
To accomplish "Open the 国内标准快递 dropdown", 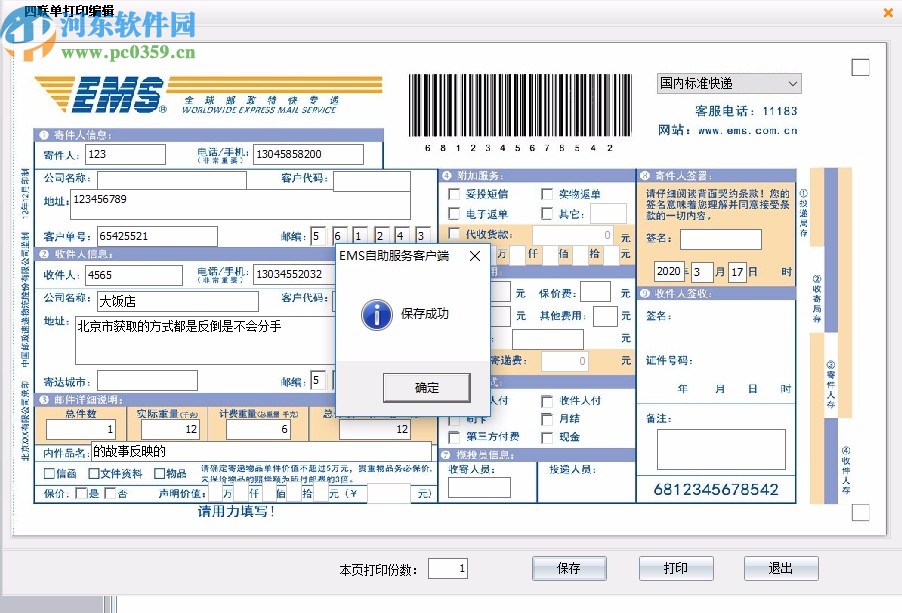I will coord(795,83).
